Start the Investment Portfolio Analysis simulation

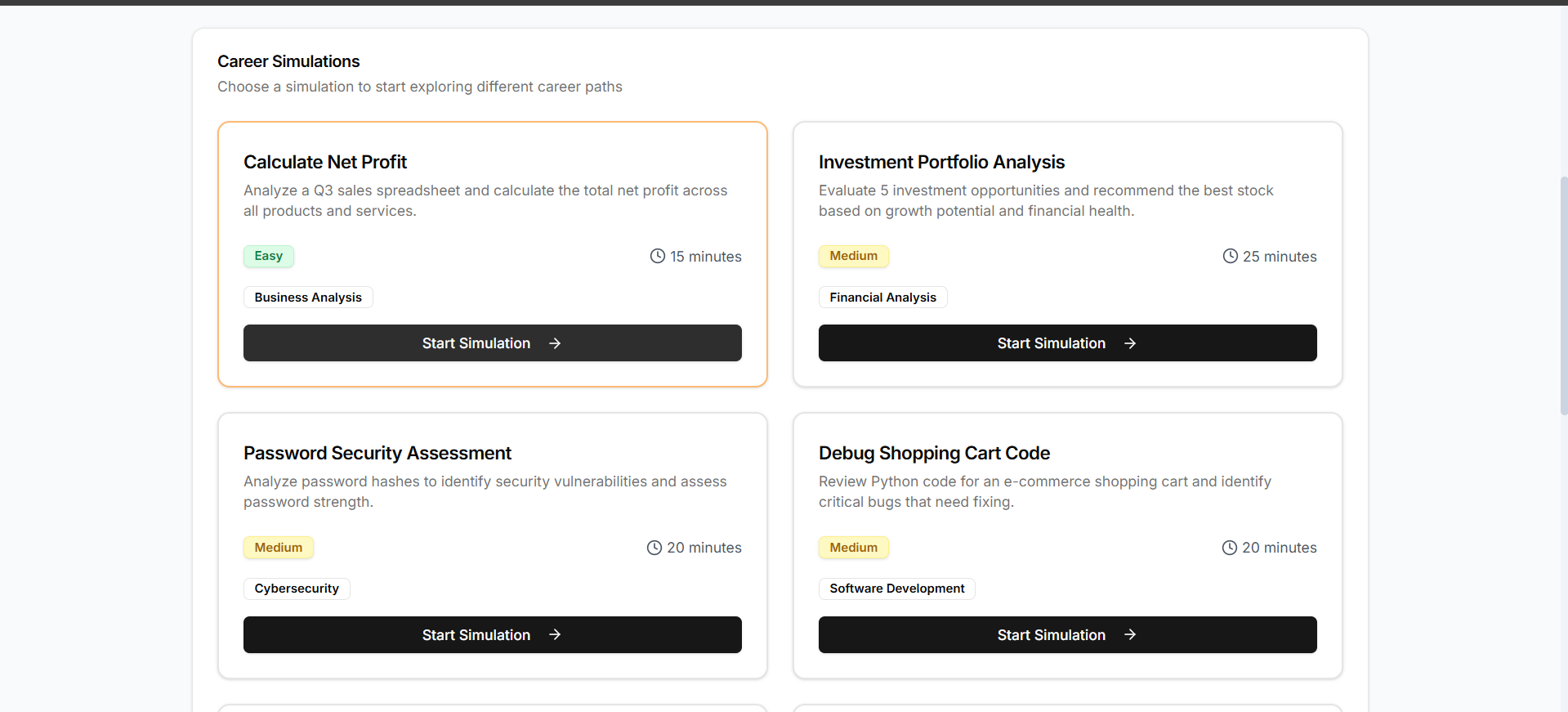pos(1068,343)
